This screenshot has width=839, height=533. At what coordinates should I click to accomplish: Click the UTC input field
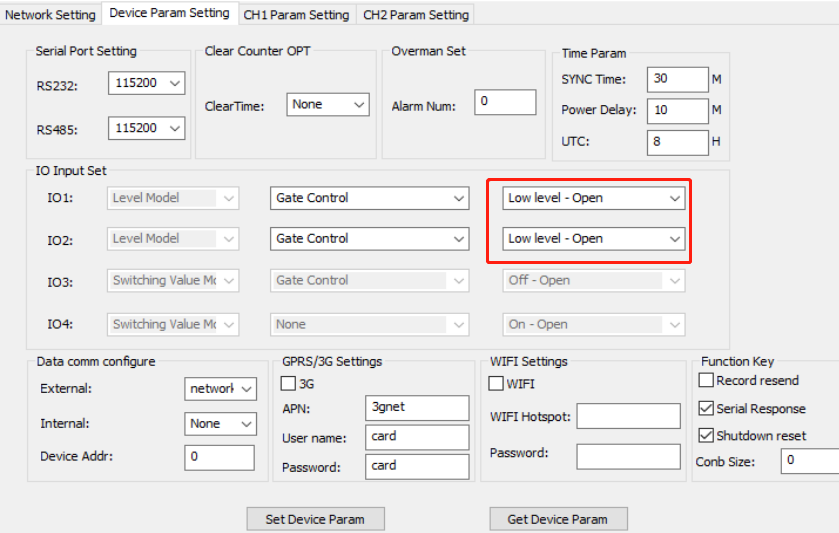[677, 142]
